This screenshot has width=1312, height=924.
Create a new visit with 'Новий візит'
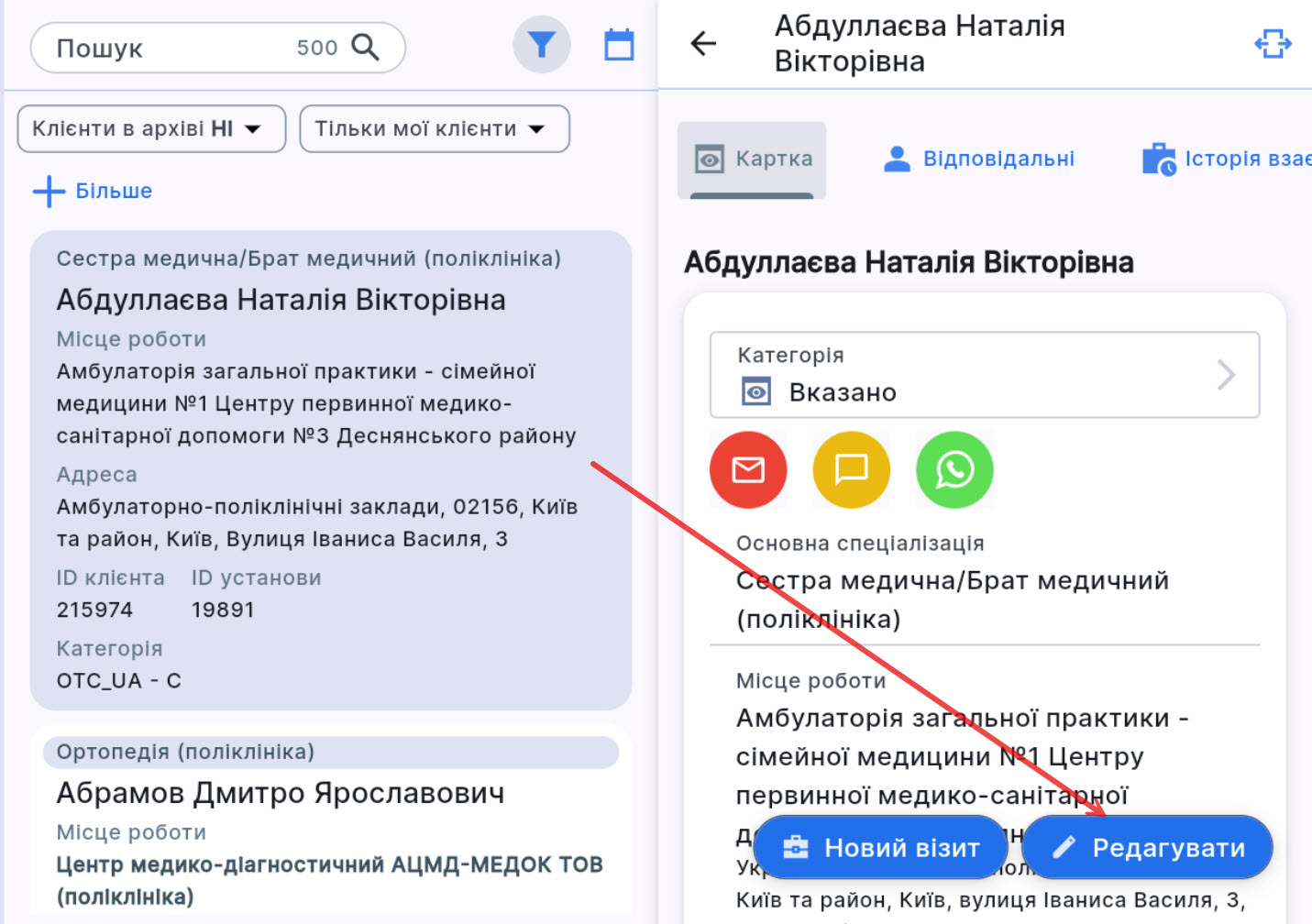click(880, 847)
